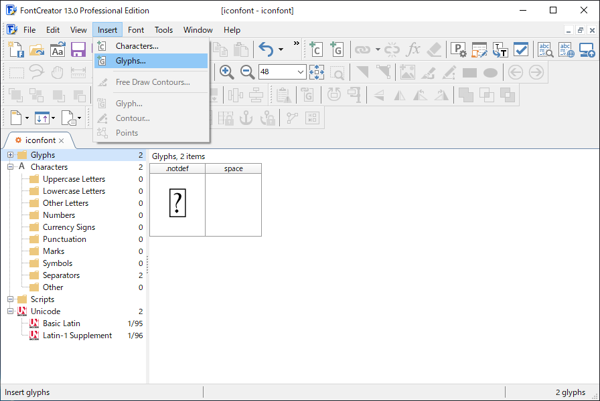Image resolution: width=600 pixels, height=401 pixels.
Task: Select Latin-1 Supplement Unicode block
Action: 77,335
